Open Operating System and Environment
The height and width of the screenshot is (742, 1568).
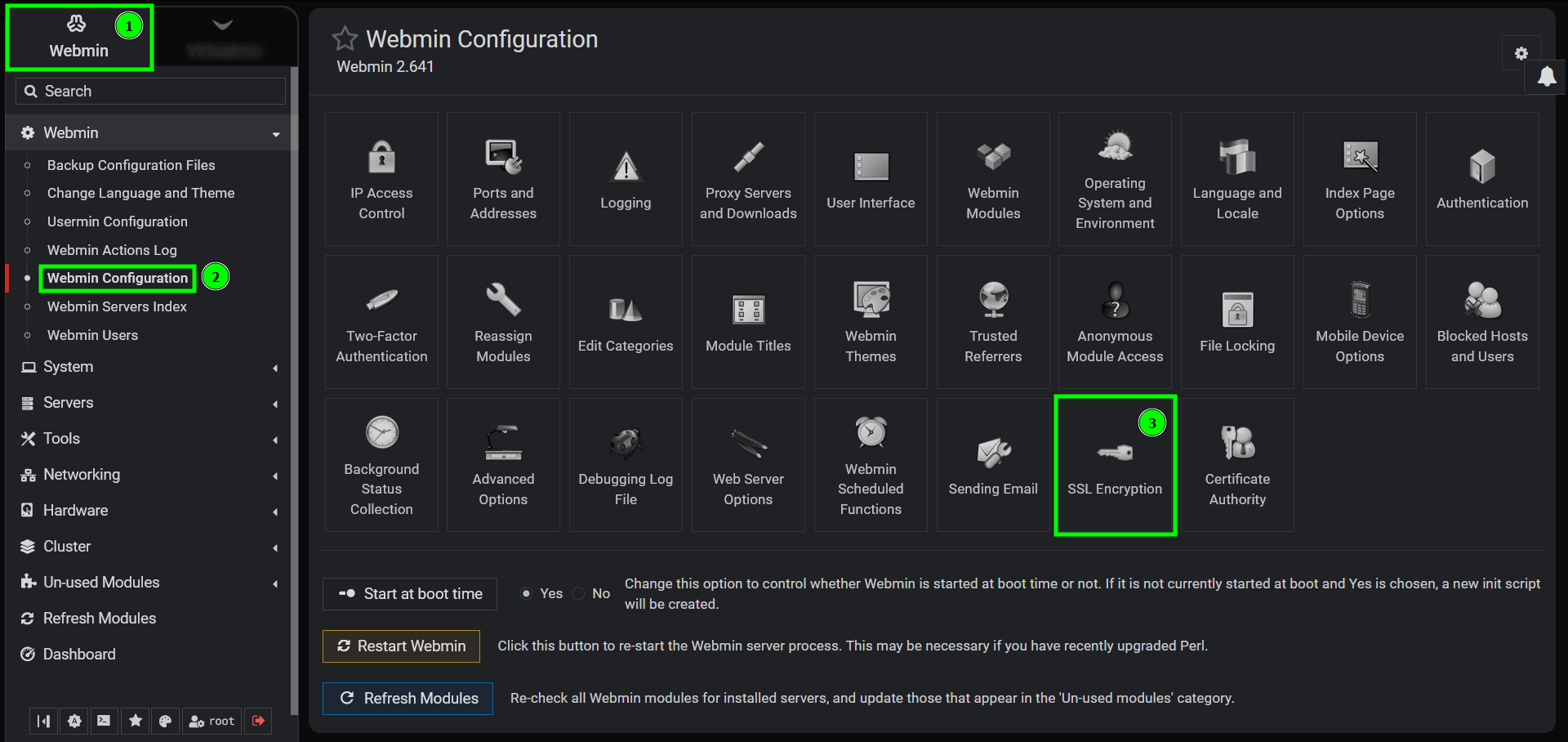coord(1115,179)
